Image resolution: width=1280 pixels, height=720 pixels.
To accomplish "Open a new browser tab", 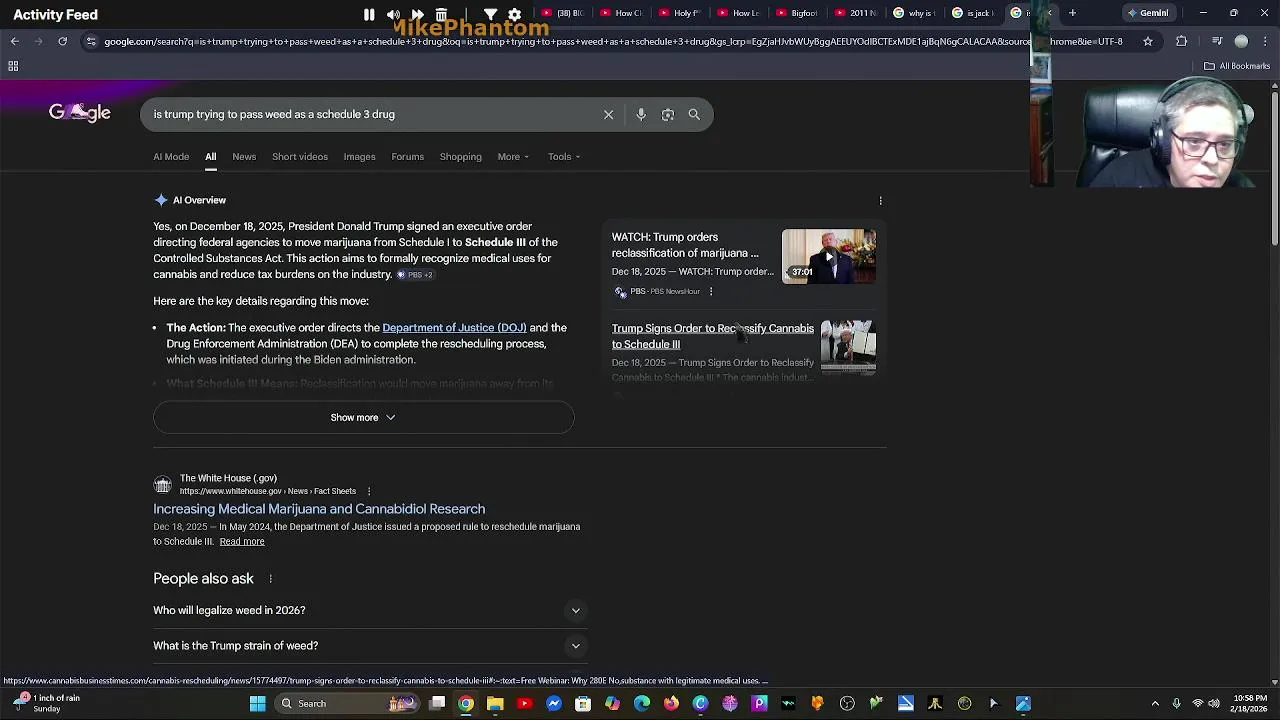I will (x=1072, y=13).
